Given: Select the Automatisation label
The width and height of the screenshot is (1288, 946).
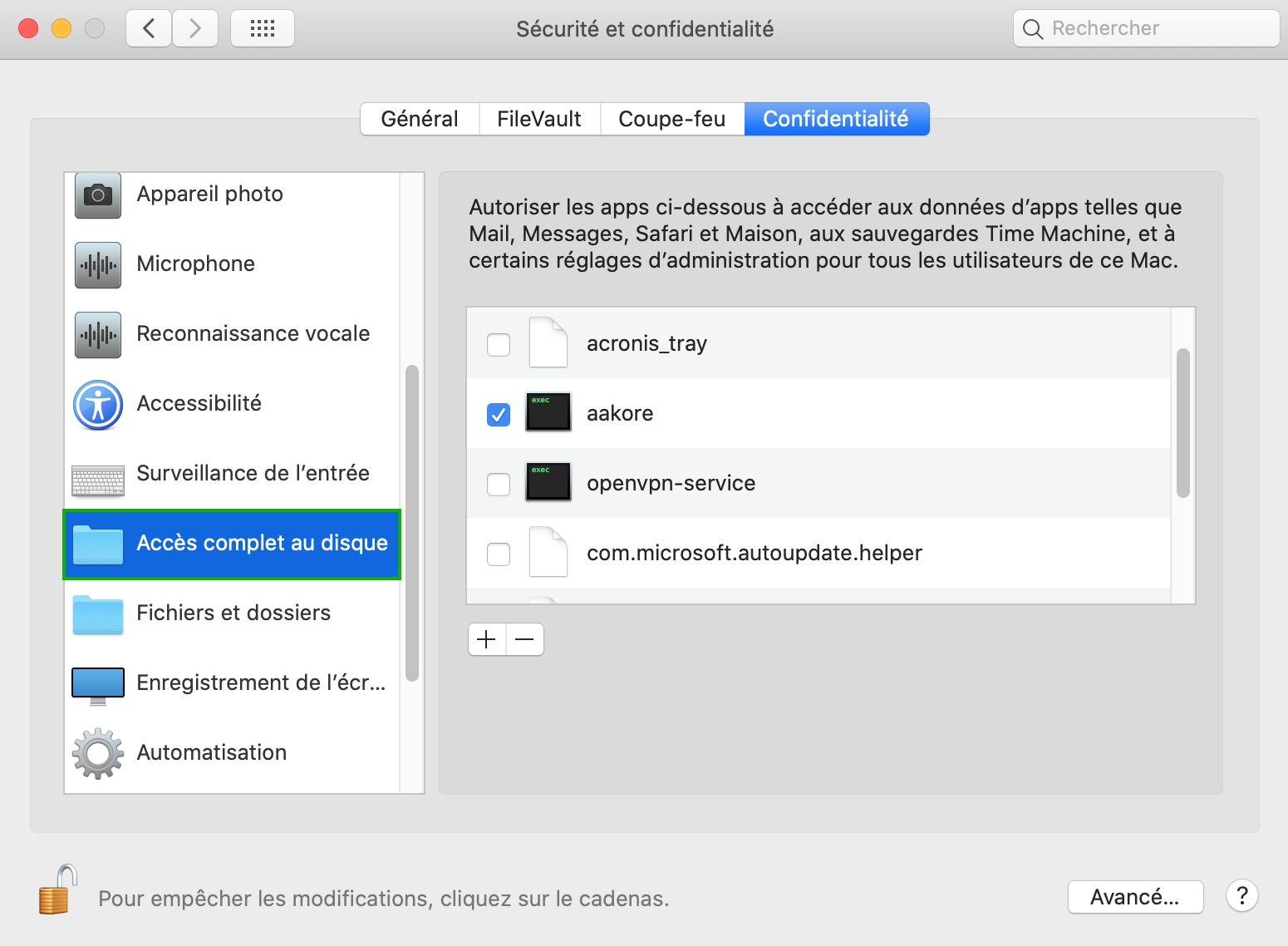Looking at the screenshot, I should point(212,752).
